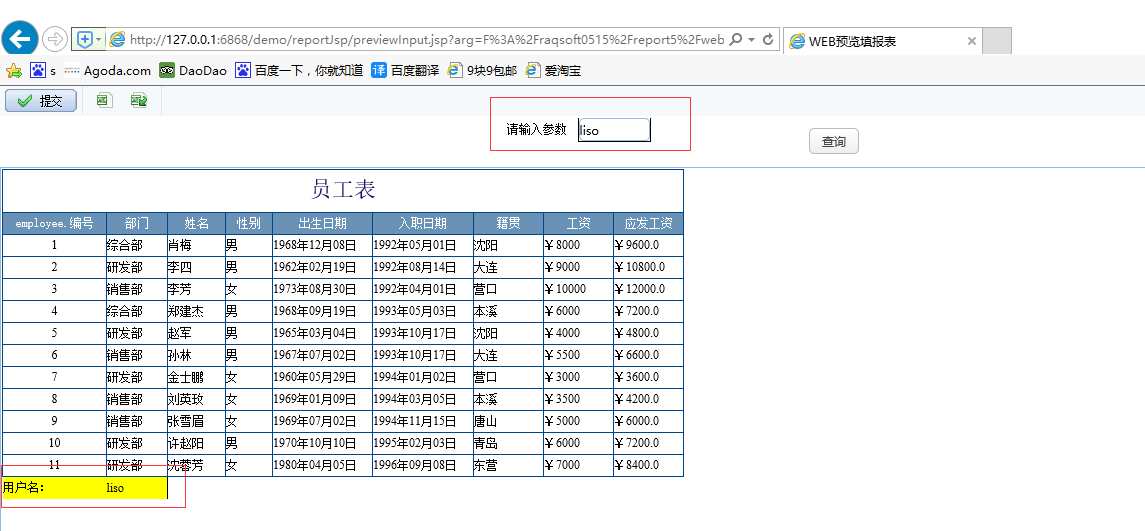Click the payable salary ￥9600.0
The width and height of the screenshot is (1145, 531).
(x=648, y=245)
